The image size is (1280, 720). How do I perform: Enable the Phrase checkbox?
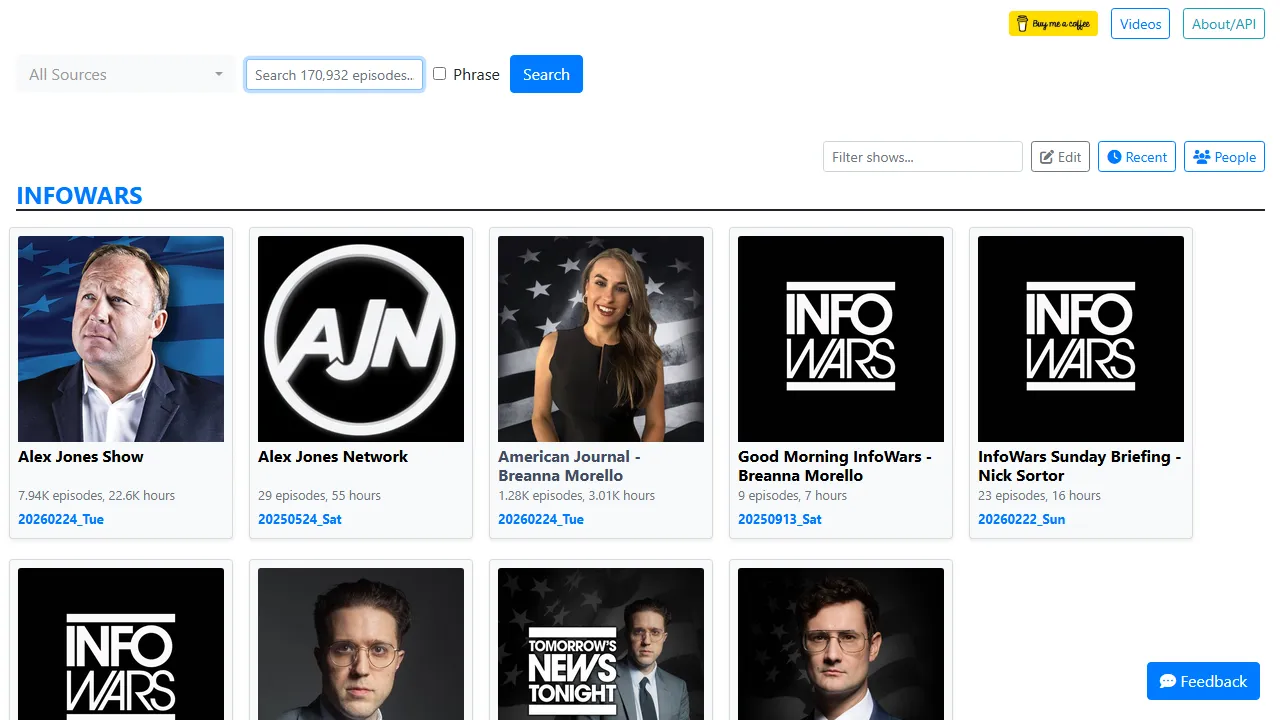439,74
